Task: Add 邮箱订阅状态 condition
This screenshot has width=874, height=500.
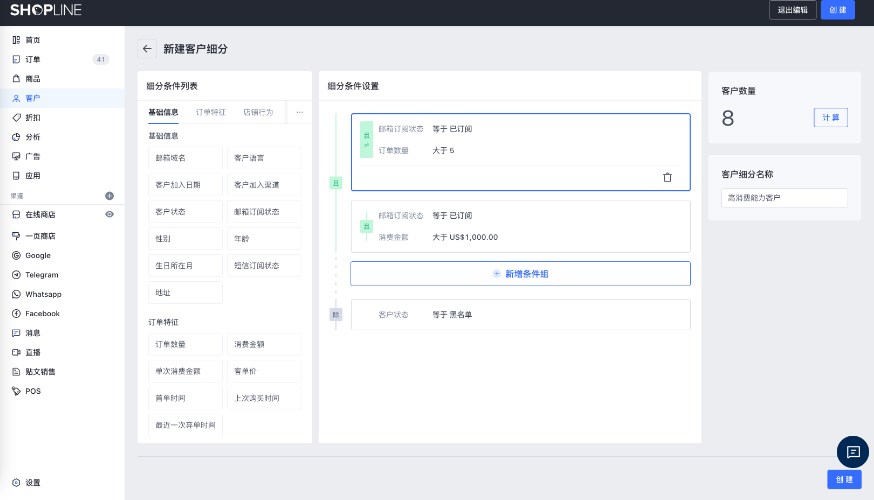Action: click(x=264, y=212)
